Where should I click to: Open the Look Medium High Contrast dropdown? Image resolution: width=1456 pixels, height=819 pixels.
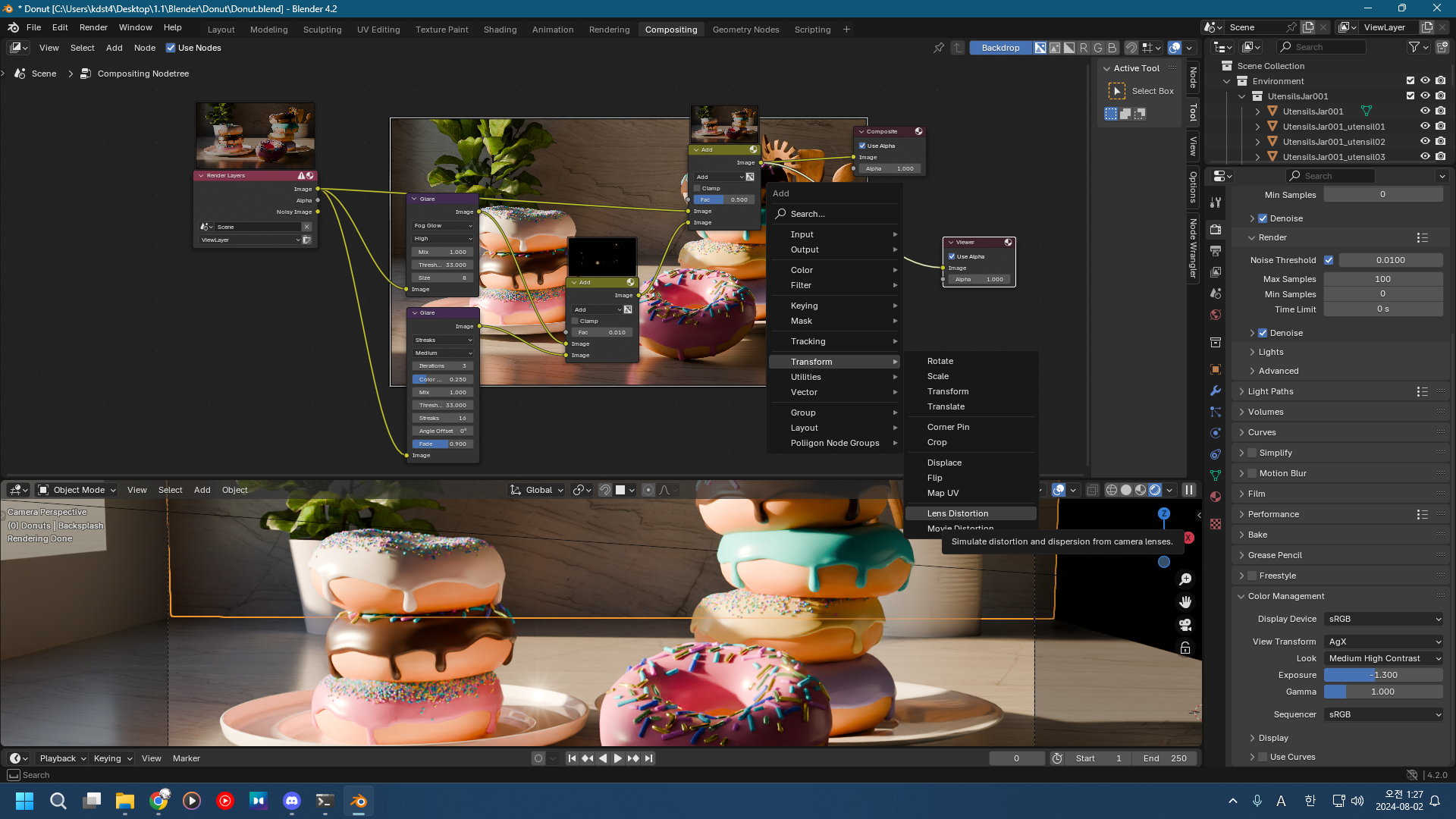(1383, 658)
